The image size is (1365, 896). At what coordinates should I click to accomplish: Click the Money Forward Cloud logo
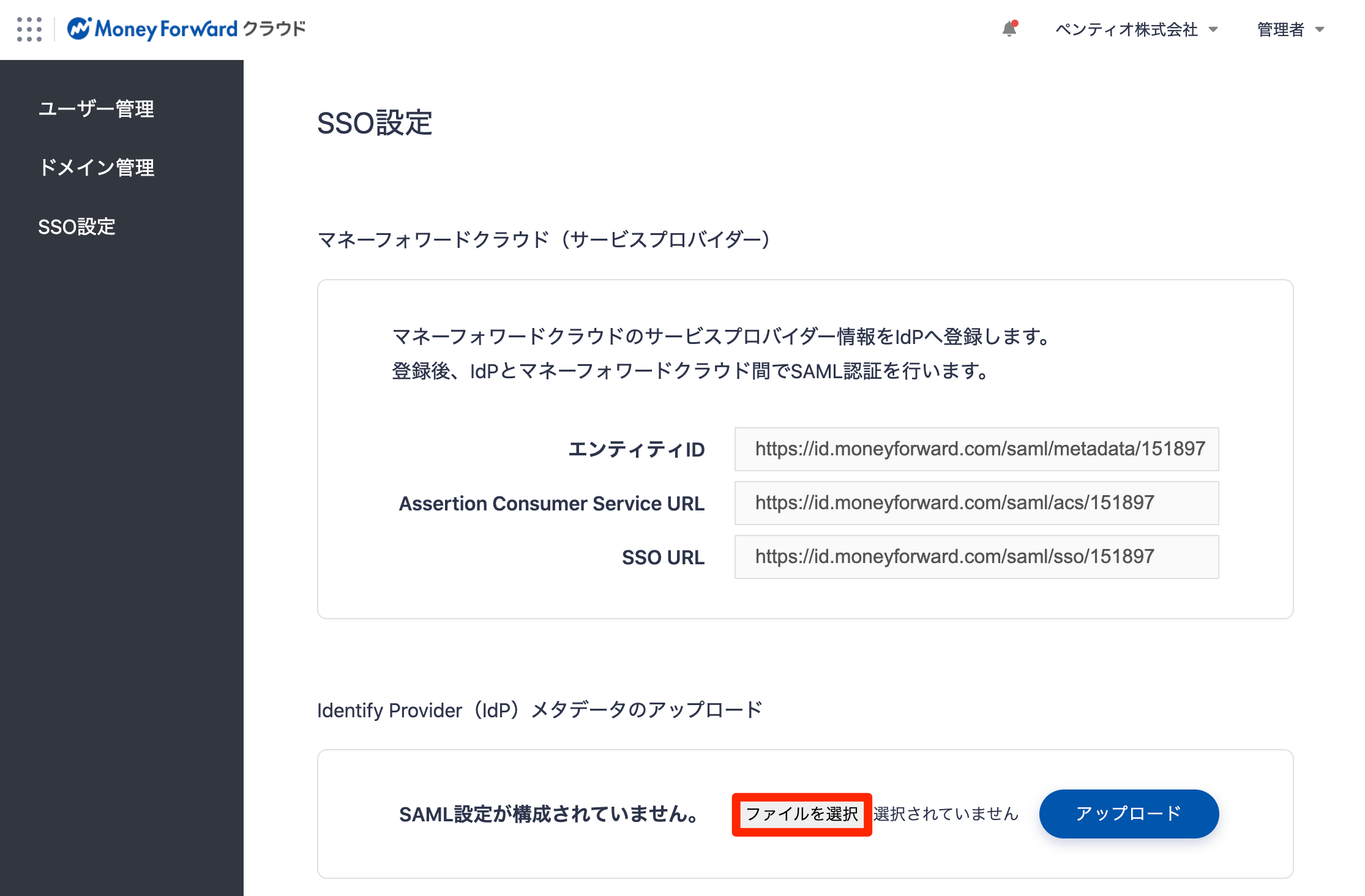click(186, 29)
